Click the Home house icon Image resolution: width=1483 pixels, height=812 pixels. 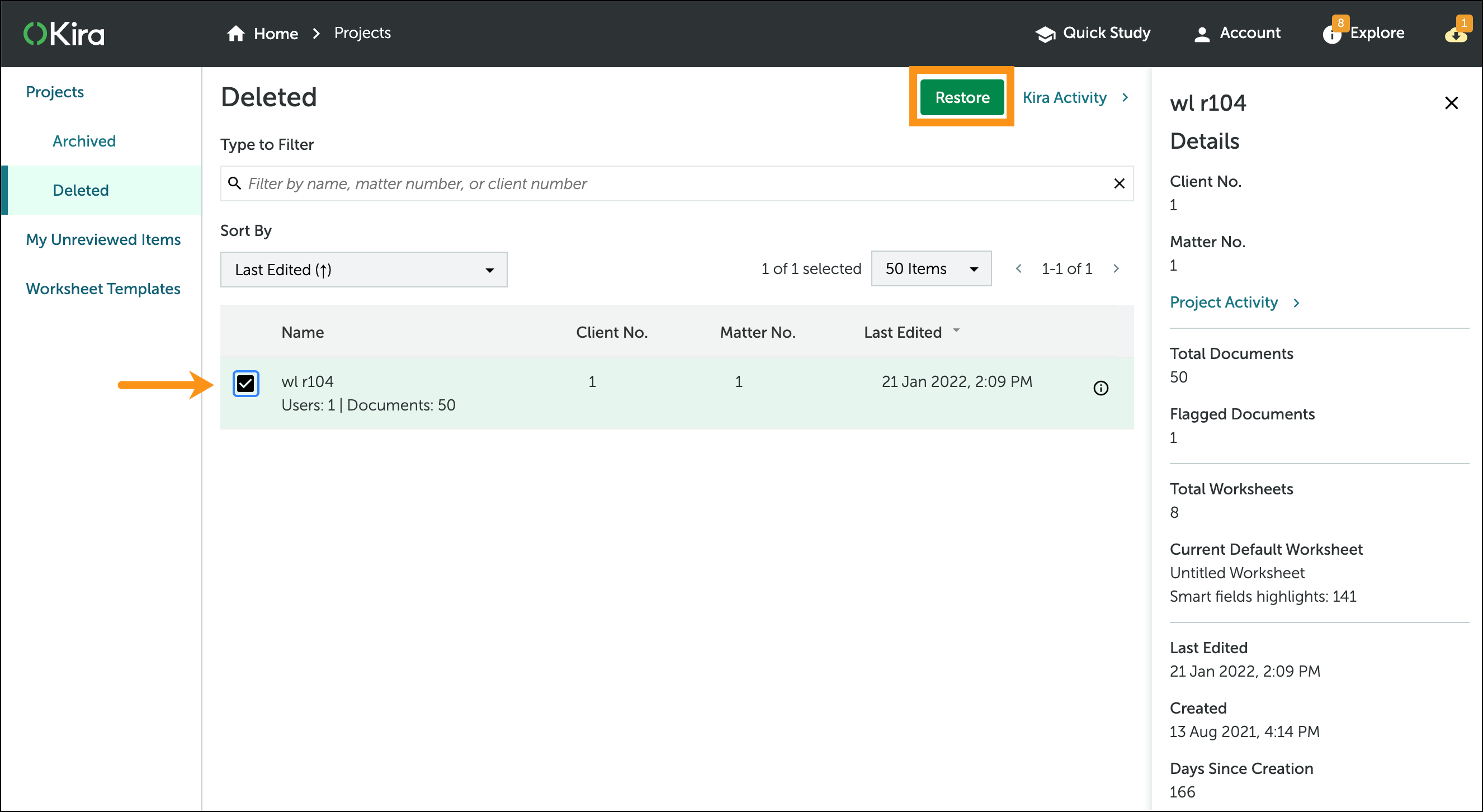click(x=235, y=34)
